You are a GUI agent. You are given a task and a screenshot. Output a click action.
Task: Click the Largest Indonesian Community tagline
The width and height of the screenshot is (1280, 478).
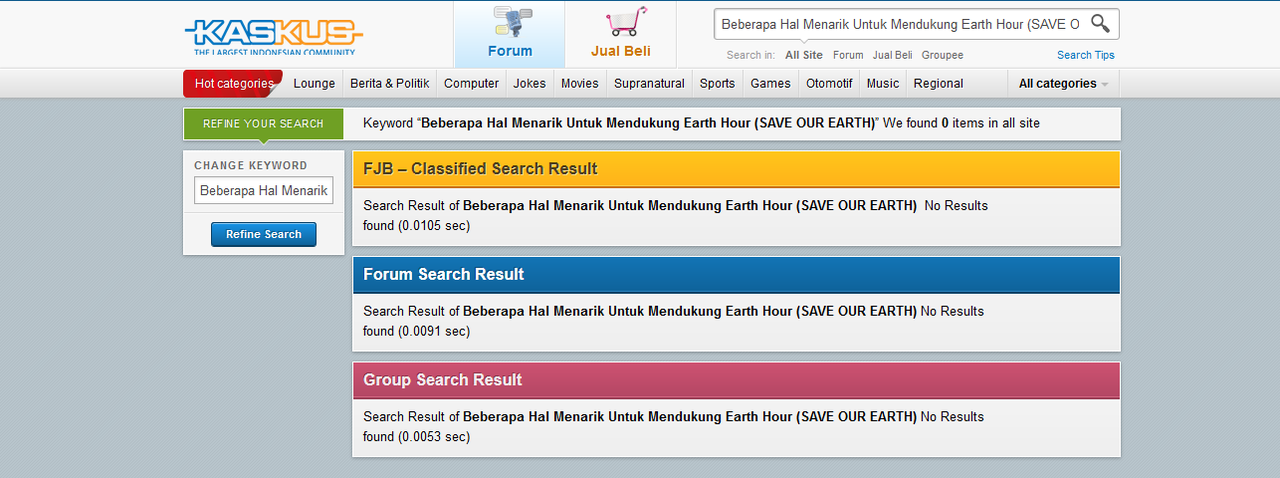pos(273,51)
